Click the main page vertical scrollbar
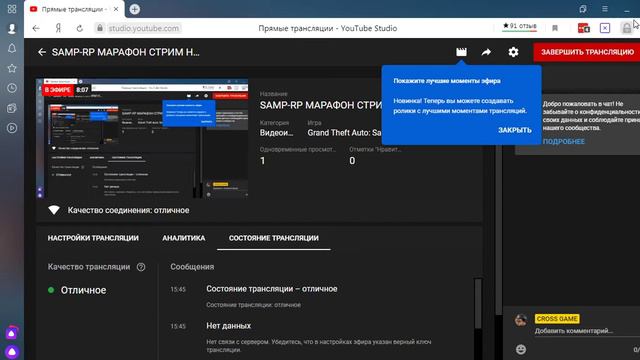 tap(498, 229)
